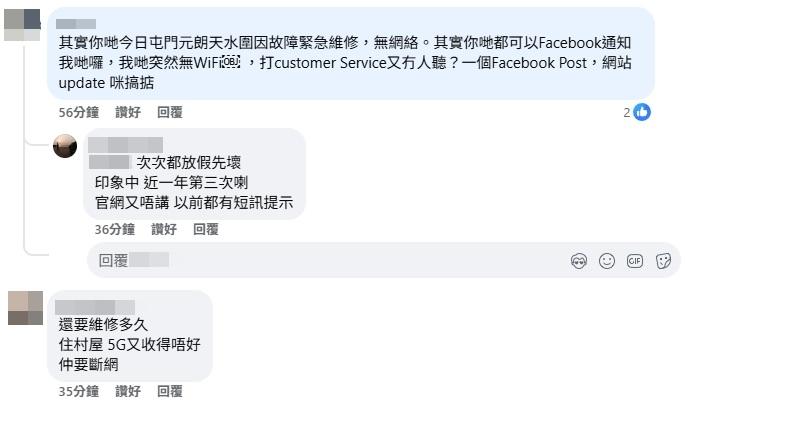The width and height of the screenshot is (807, 441).
Task: Click 回覆 under the 56分鐘 comment
Action: point(170,113)
